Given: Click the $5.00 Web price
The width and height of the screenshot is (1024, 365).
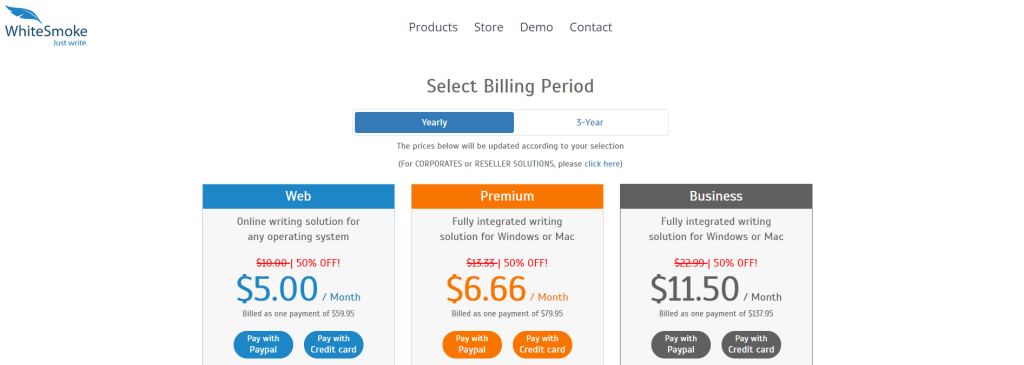Looking at the screenshot, I should (277, 289).
